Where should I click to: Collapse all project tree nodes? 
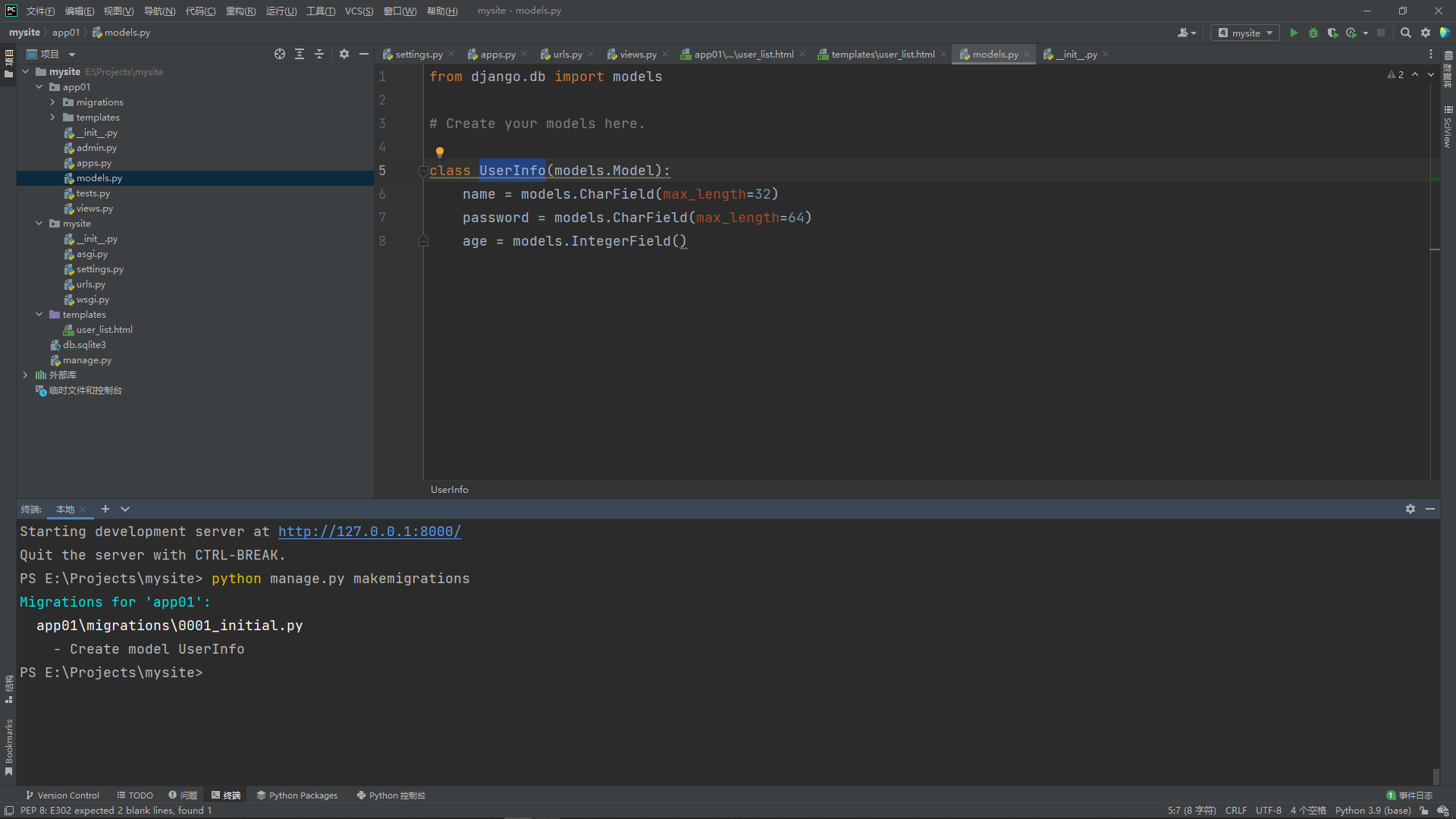pyautogui.click(x=319, y=54)
